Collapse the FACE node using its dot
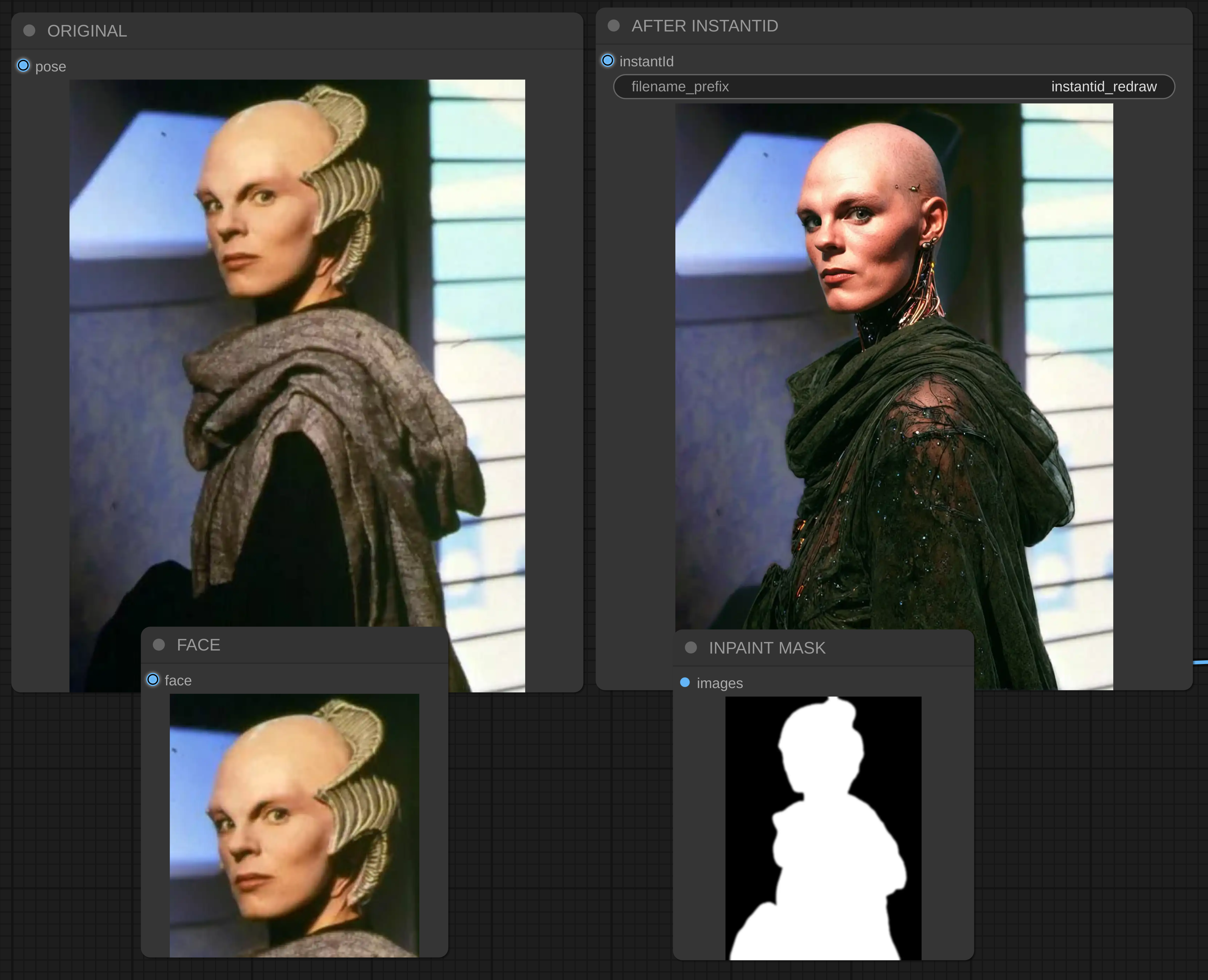 click(159, 645)
